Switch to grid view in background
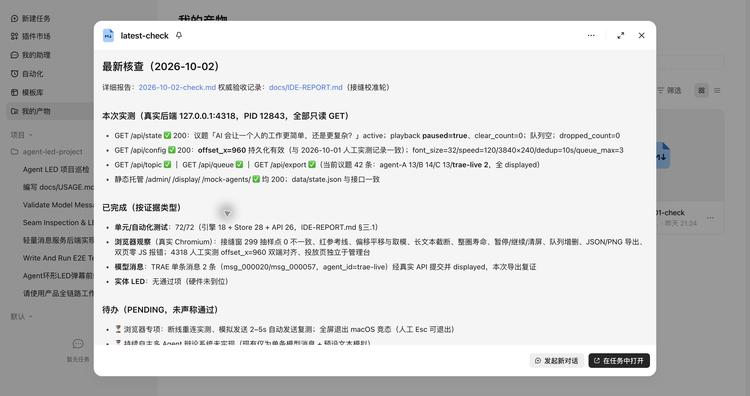The height and width of the screenshot is (396, 750). tap(701, 90)
